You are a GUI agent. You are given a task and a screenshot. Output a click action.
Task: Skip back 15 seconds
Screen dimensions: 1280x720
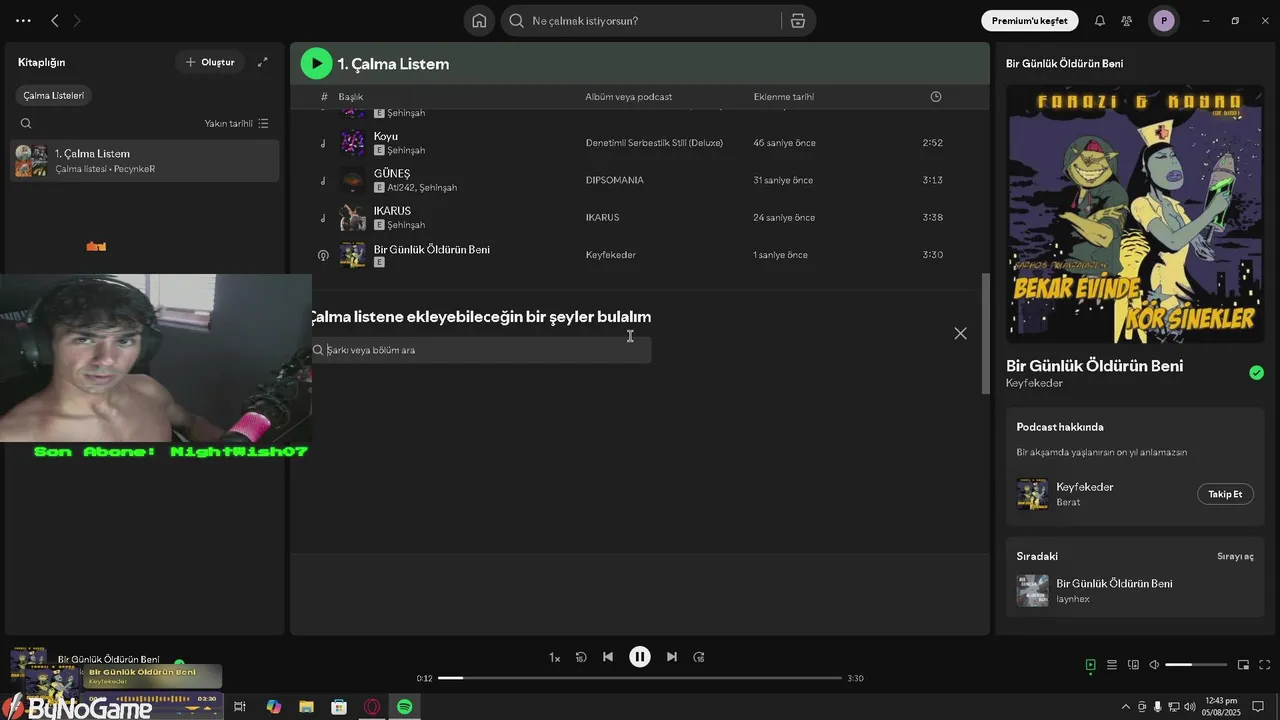tap(581, 657)
